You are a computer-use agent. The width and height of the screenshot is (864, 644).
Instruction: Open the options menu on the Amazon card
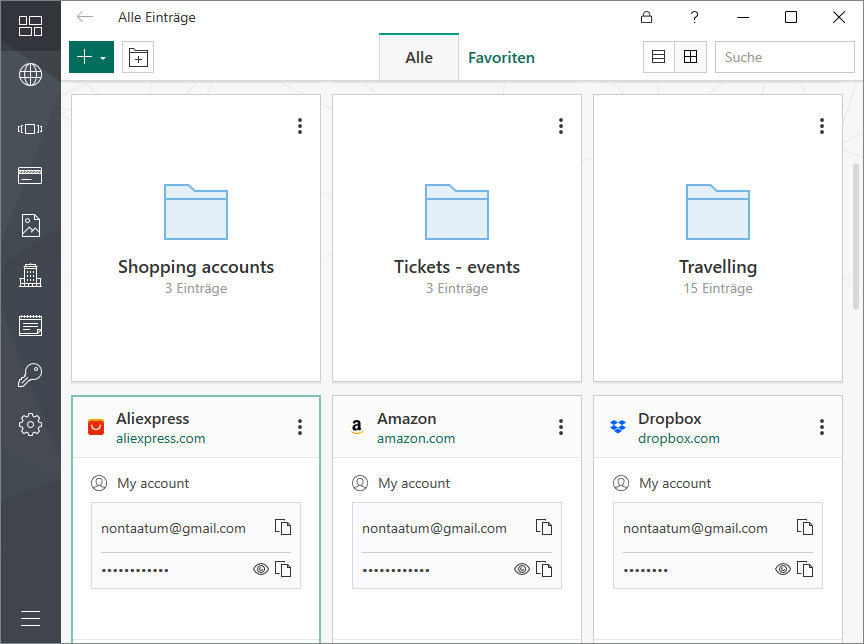tap(560, 426)
